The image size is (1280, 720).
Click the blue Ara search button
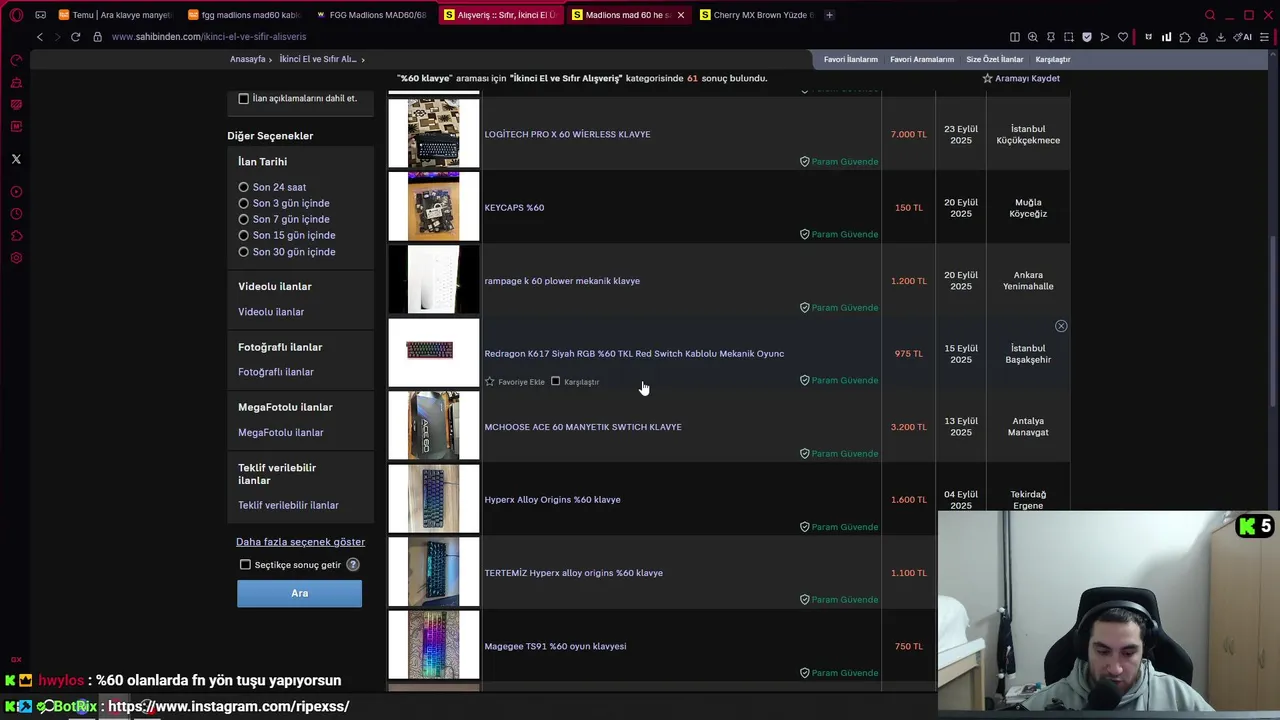click(299, 593)
